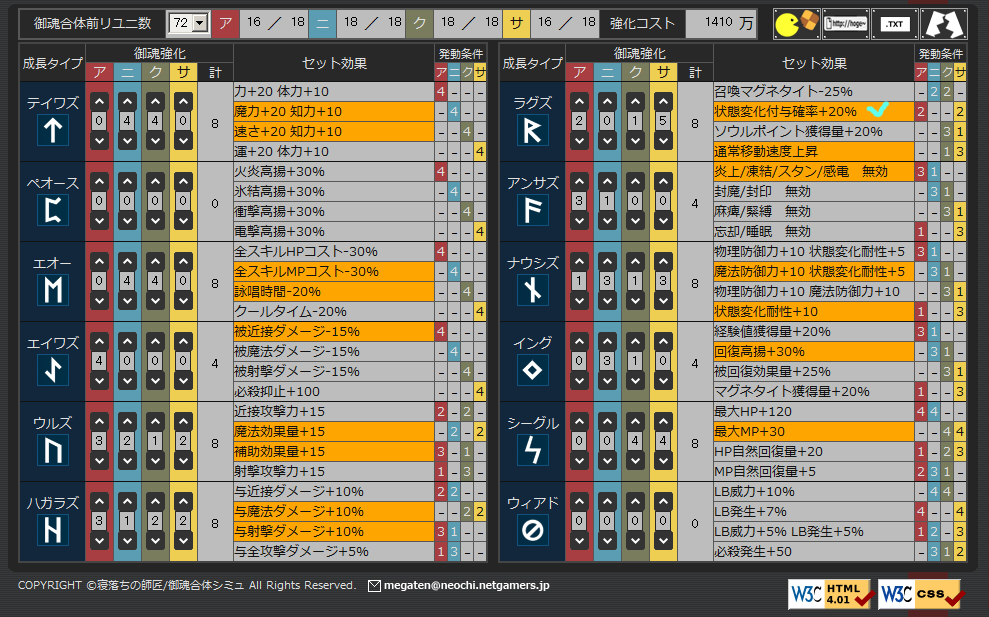The height and width of the screenshot is (617, 989).
Task: Increase ウルズ サ value with up arrow
Action: pos(183,421)
